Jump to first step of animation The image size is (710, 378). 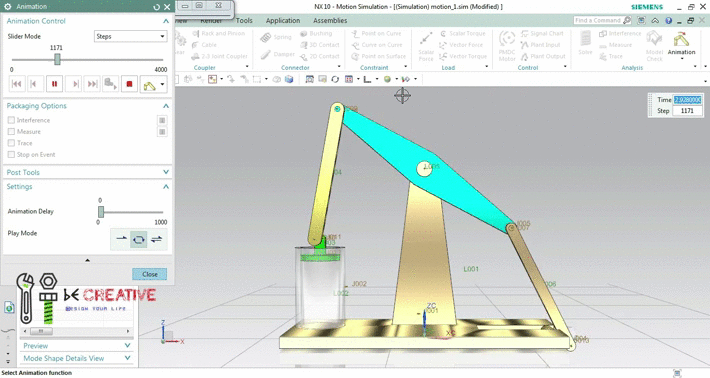(17, 84)
